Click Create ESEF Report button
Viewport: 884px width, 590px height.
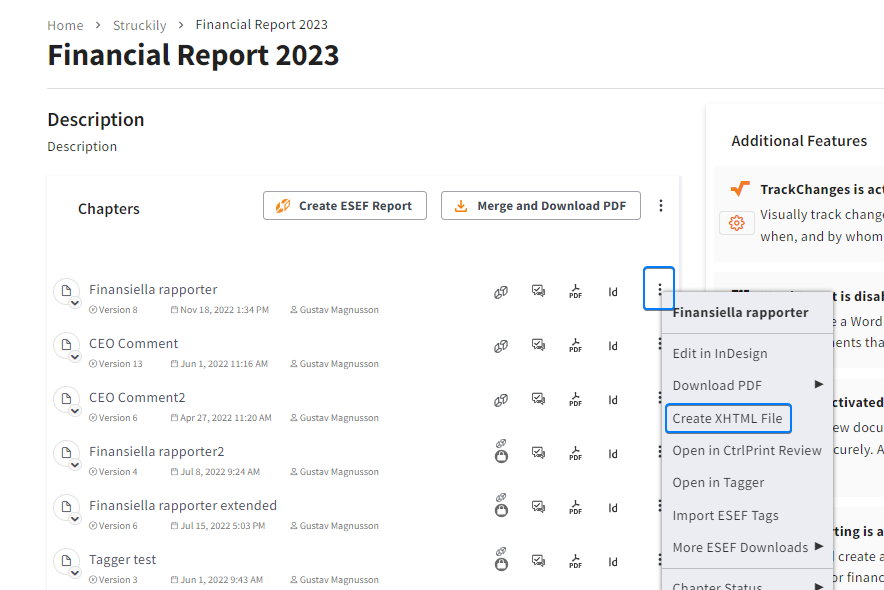tap(345, 206)
